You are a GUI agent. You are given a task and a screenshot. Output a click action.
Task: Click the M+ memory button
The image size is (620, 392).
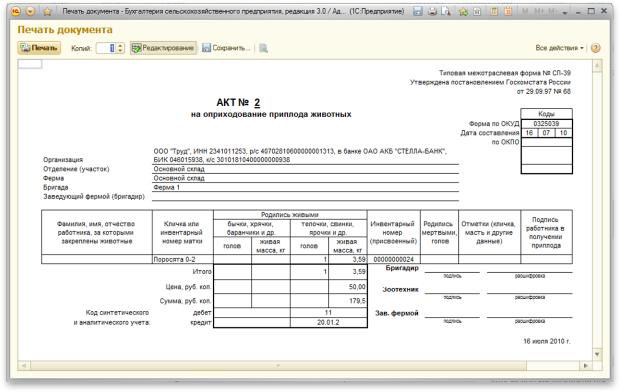click(539, 11)
